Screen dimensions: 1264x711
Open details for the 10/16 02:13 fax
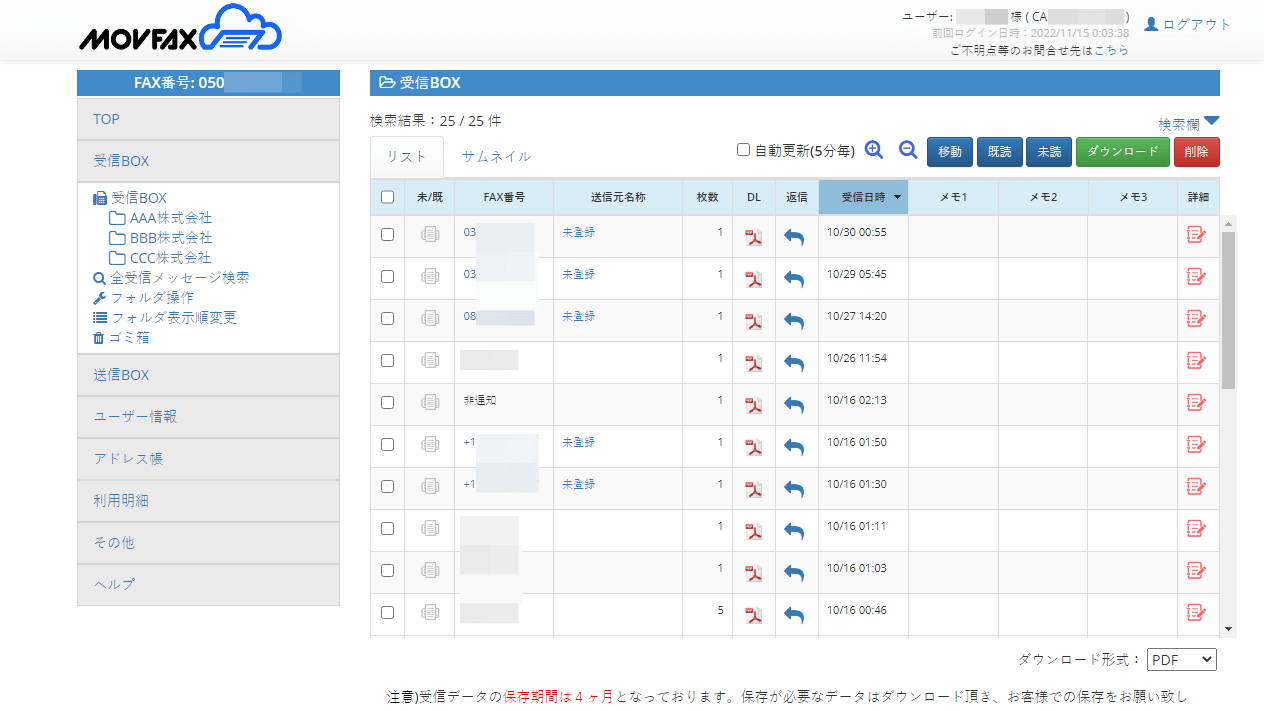pyautogui.click(x=1196, y=403)
